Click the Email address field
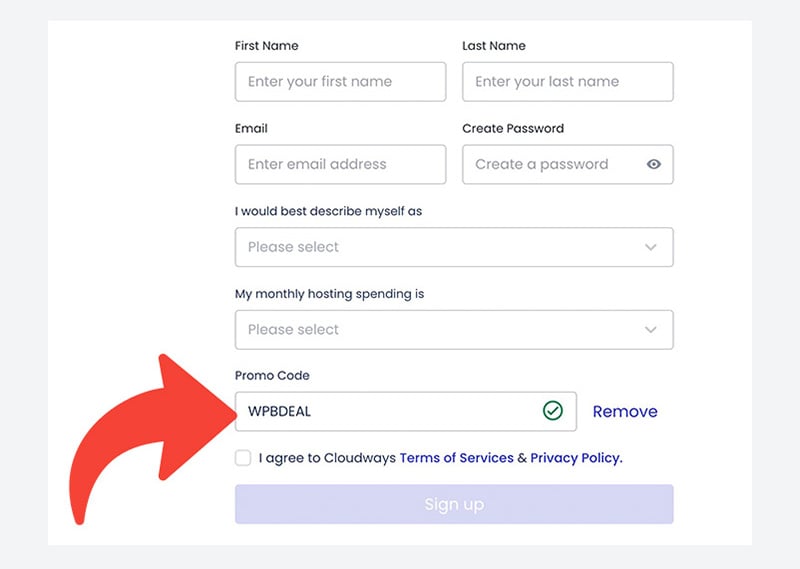 pyautogui.click(x=340, y=164)
